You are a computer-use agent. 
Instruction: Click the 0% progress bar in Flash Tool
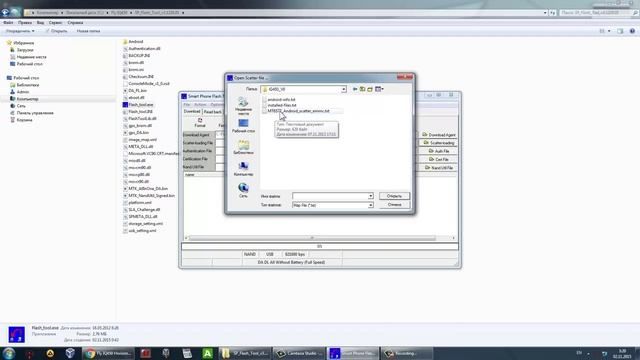click(320, 246)
